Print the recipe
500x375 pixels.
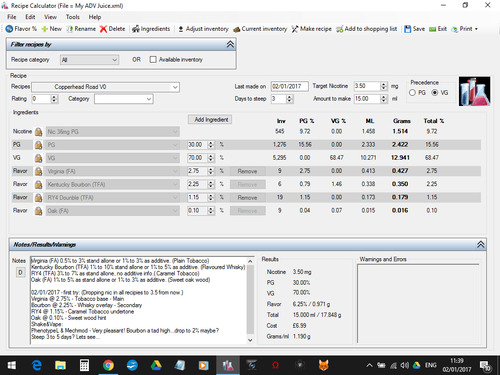tap(462, 29)
